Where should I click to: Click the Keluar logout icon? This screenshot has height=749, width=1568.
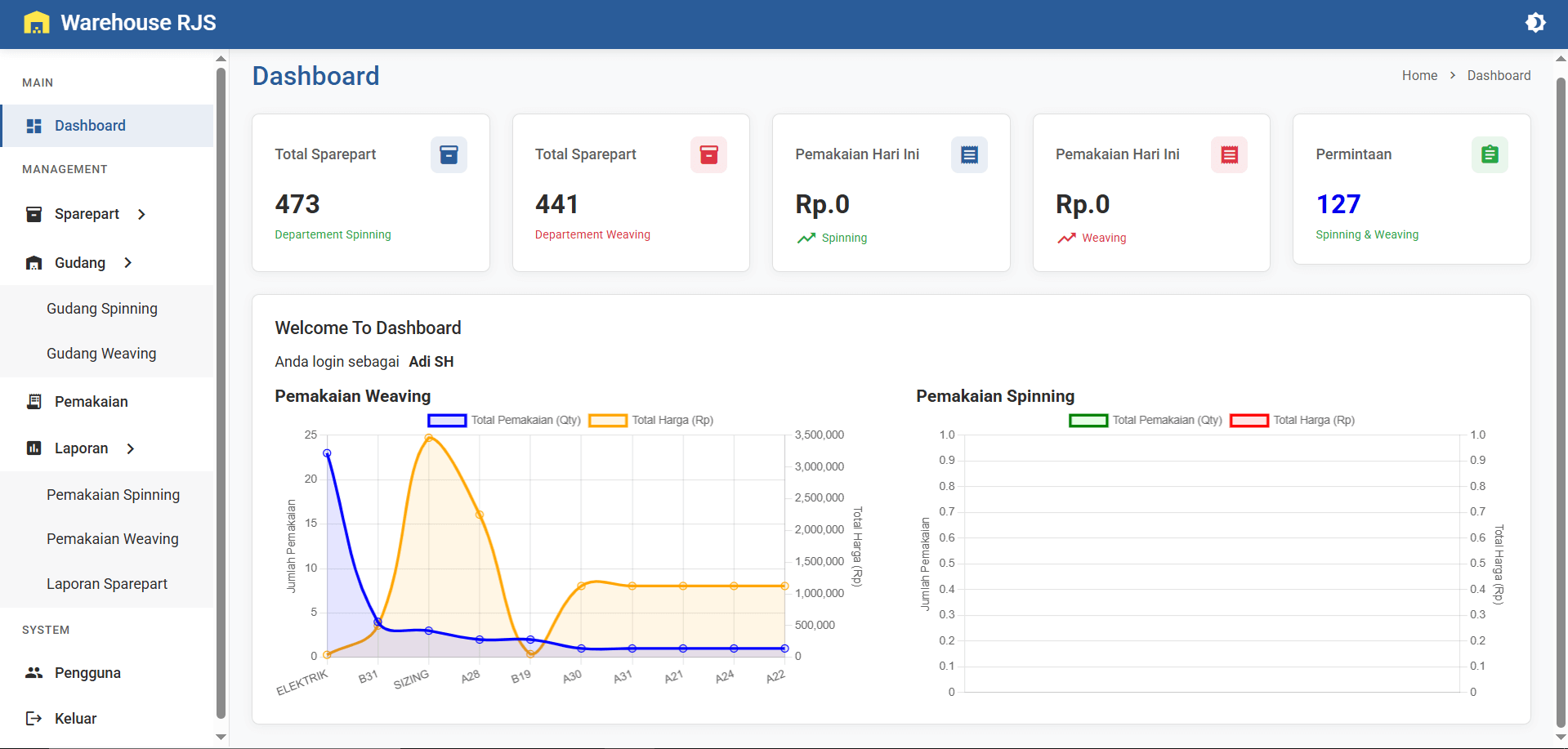(34, 719)
